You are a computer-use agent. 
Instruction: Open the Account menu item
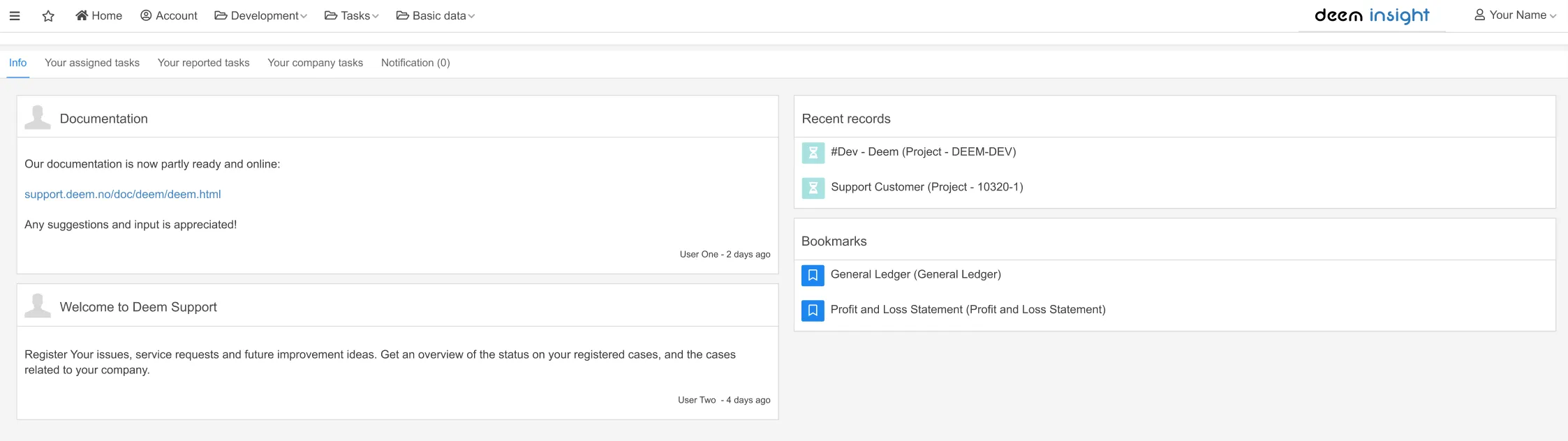[169, 16]
